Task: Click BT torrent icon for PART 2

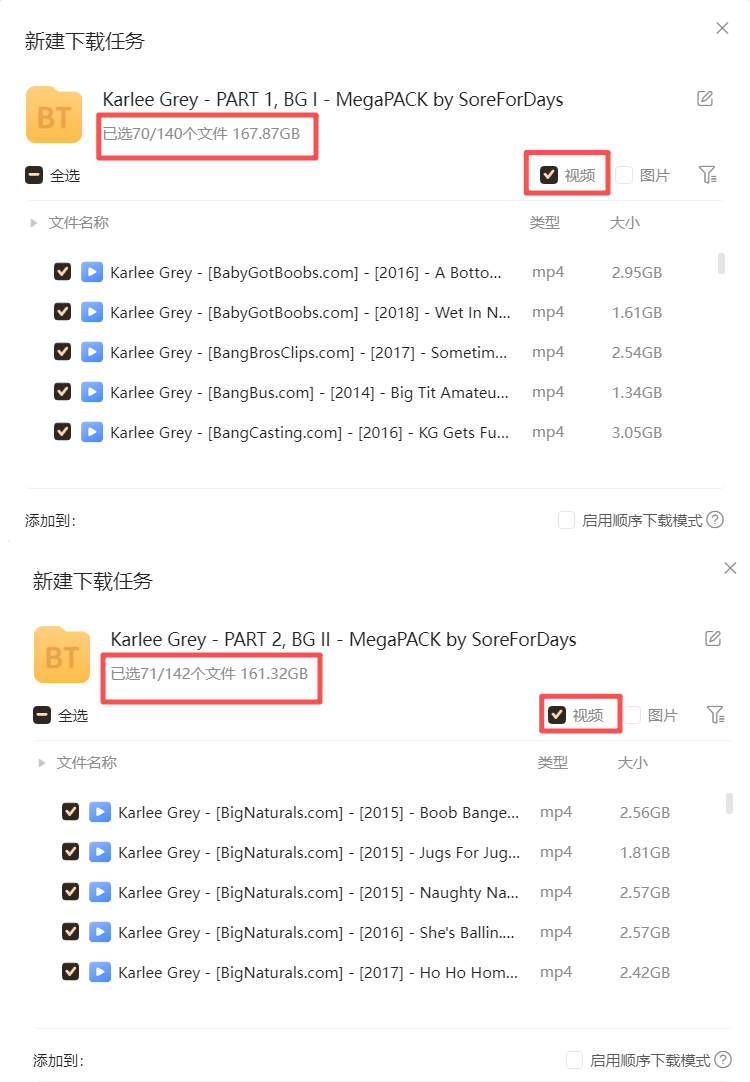Action: pos(62,655)
